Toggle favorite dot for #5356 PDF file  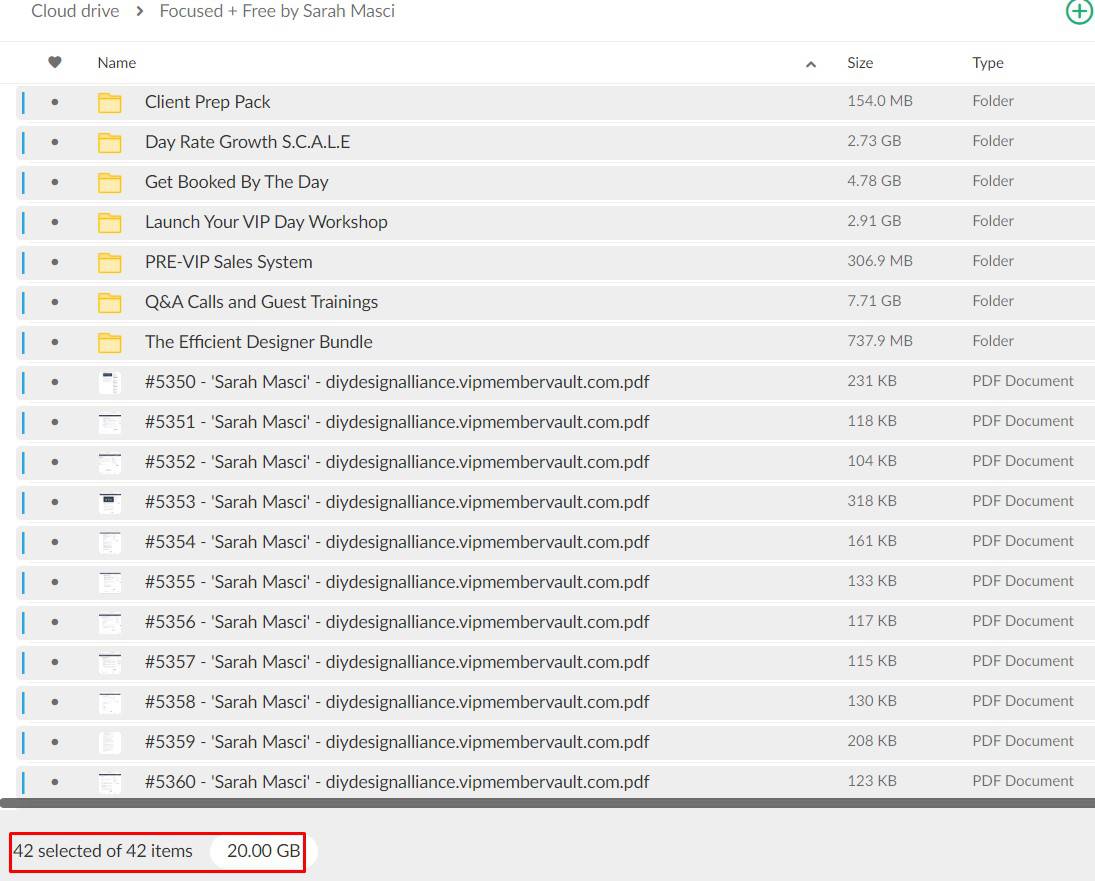point(55,622)
